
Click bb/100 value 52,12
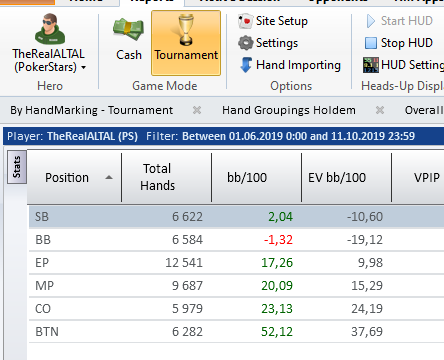[277, 332]
